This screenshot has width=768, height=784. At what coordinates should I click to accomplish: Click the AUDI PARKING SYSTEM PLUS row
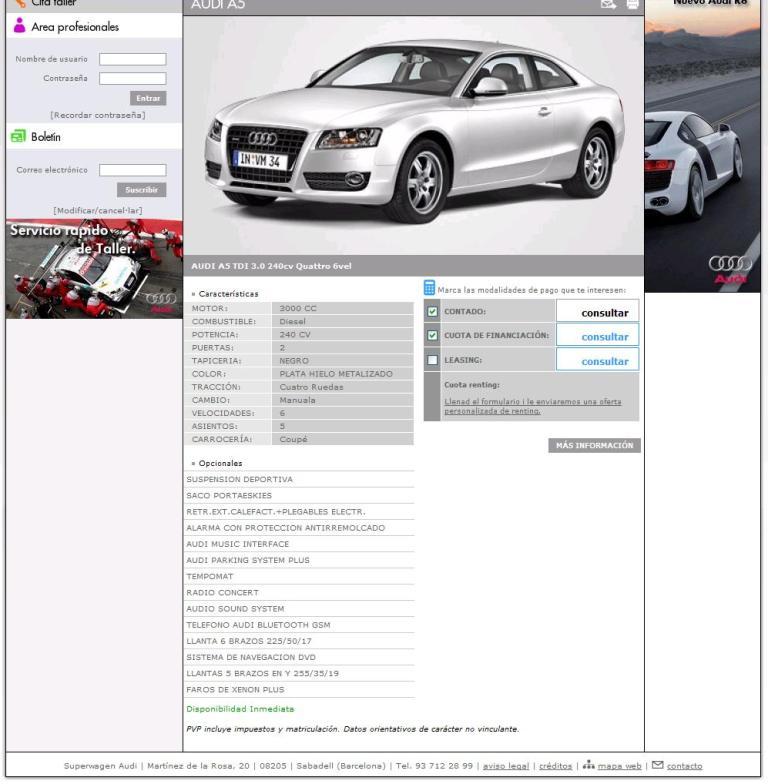pos(299,560)
